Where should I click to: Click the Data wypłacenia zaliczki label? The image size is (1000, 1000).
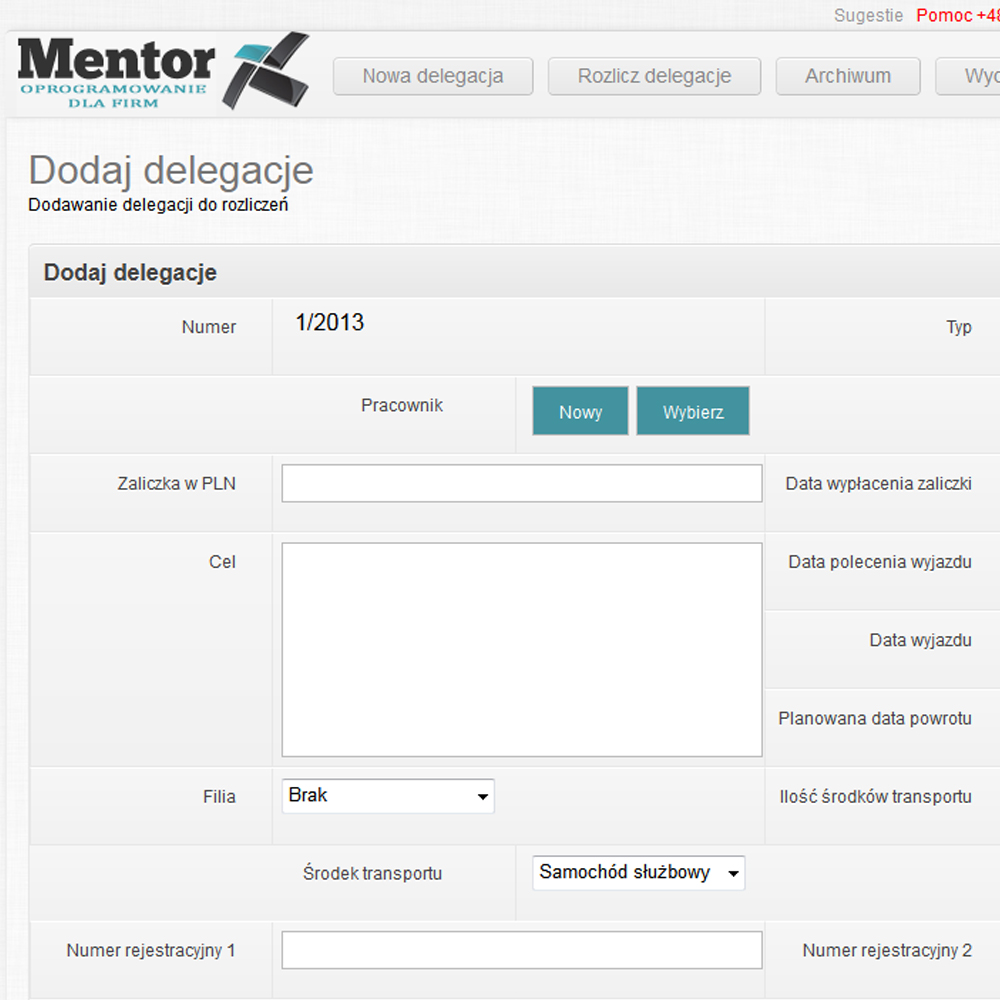[878, 484]
